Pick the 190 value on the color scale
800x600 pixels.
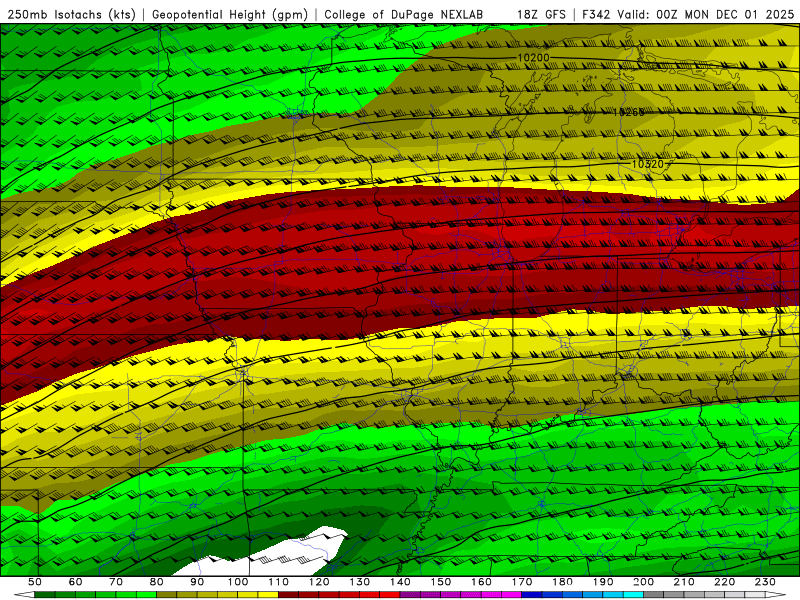(x=603, y=582)
